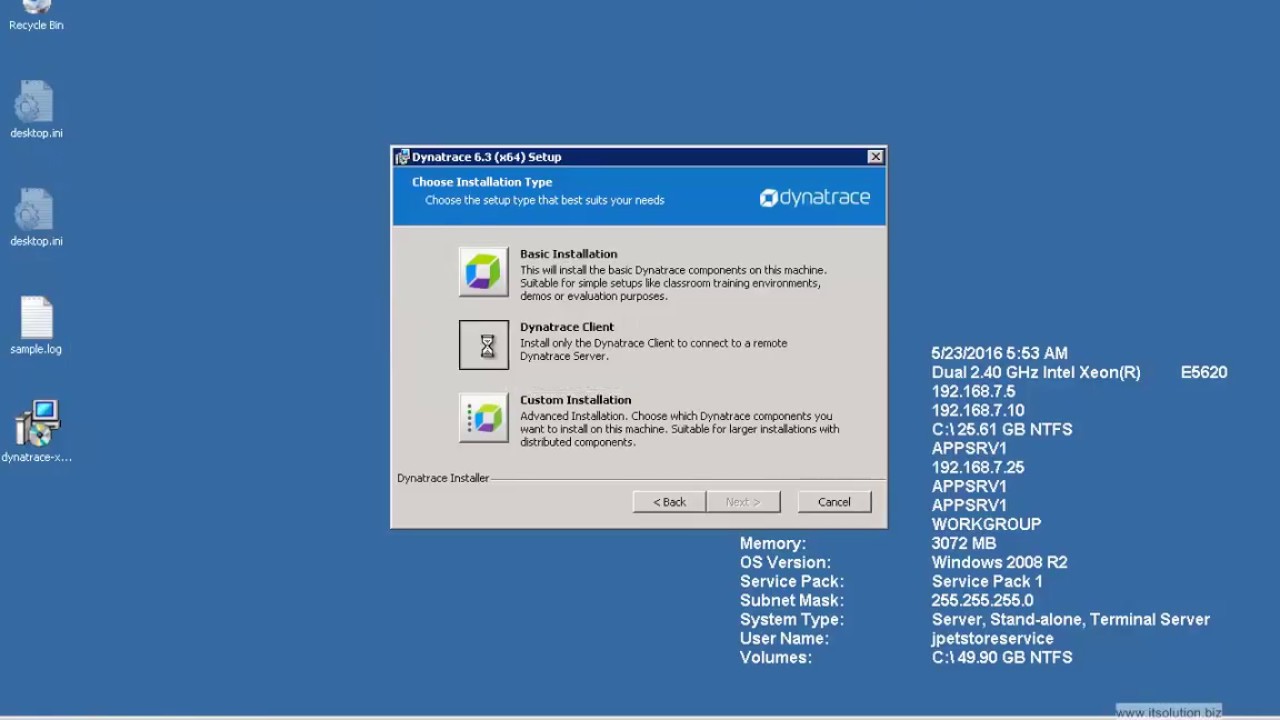Click the 'Choose Installation Type' header text

[x=482, y=182]
